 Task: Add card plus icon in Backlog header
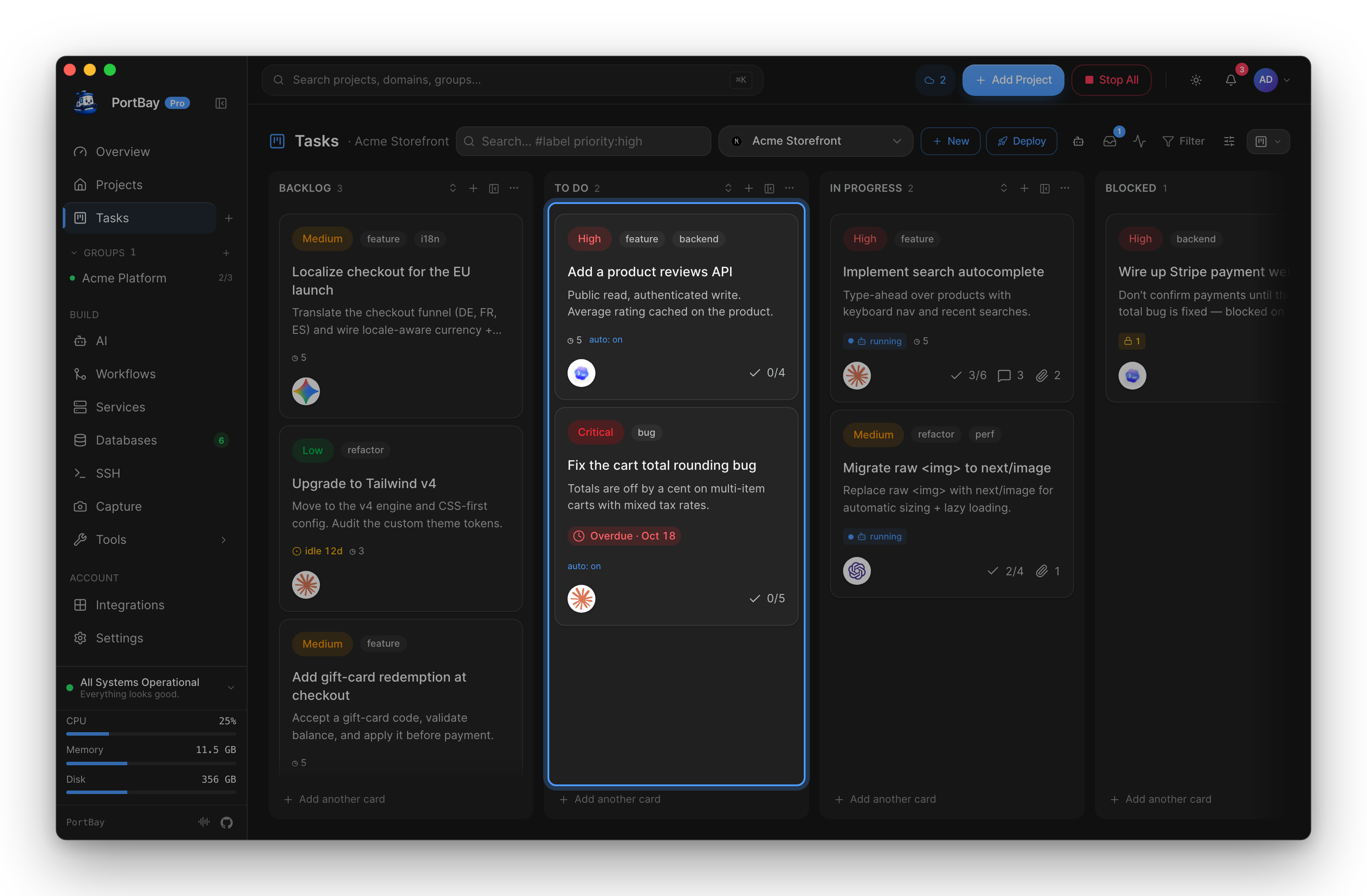[473, 188]
